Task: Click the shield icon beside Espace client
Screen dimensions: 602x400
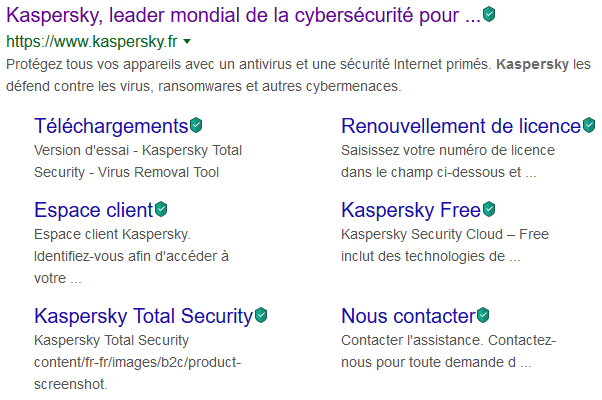Action: pyautogui.click(x=161, y=210)
